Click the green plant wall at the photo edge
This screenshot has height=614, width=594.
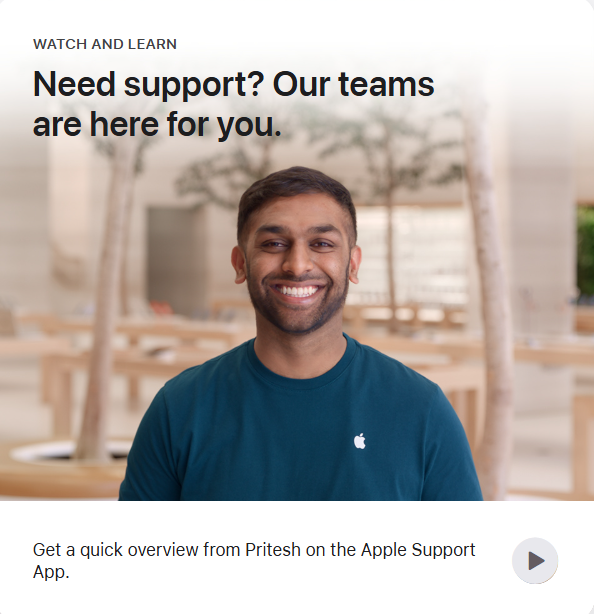point(585,251)
